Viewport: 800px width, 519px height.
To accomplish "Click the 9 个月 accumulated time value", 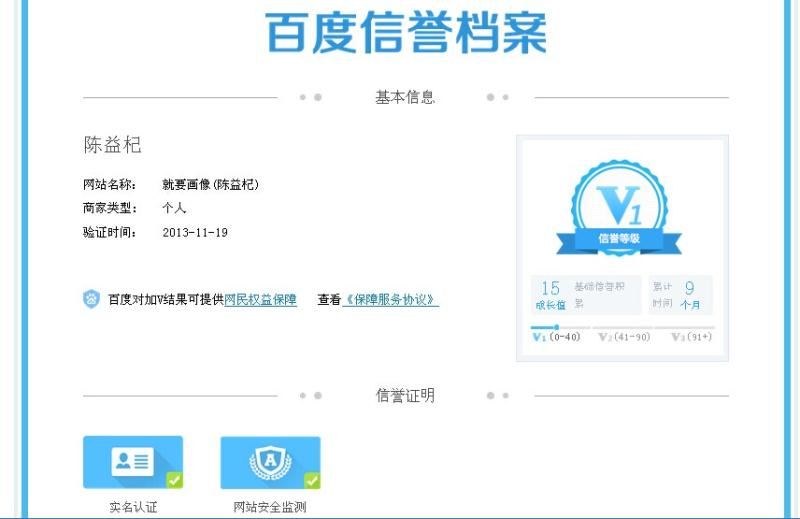I will coord(690,295).
